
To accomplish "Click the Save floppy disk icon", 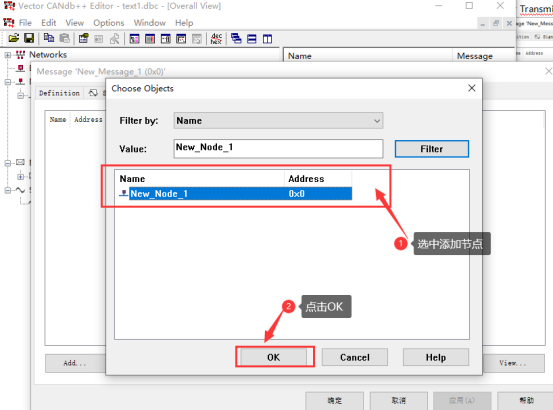I will click(29, 38).
